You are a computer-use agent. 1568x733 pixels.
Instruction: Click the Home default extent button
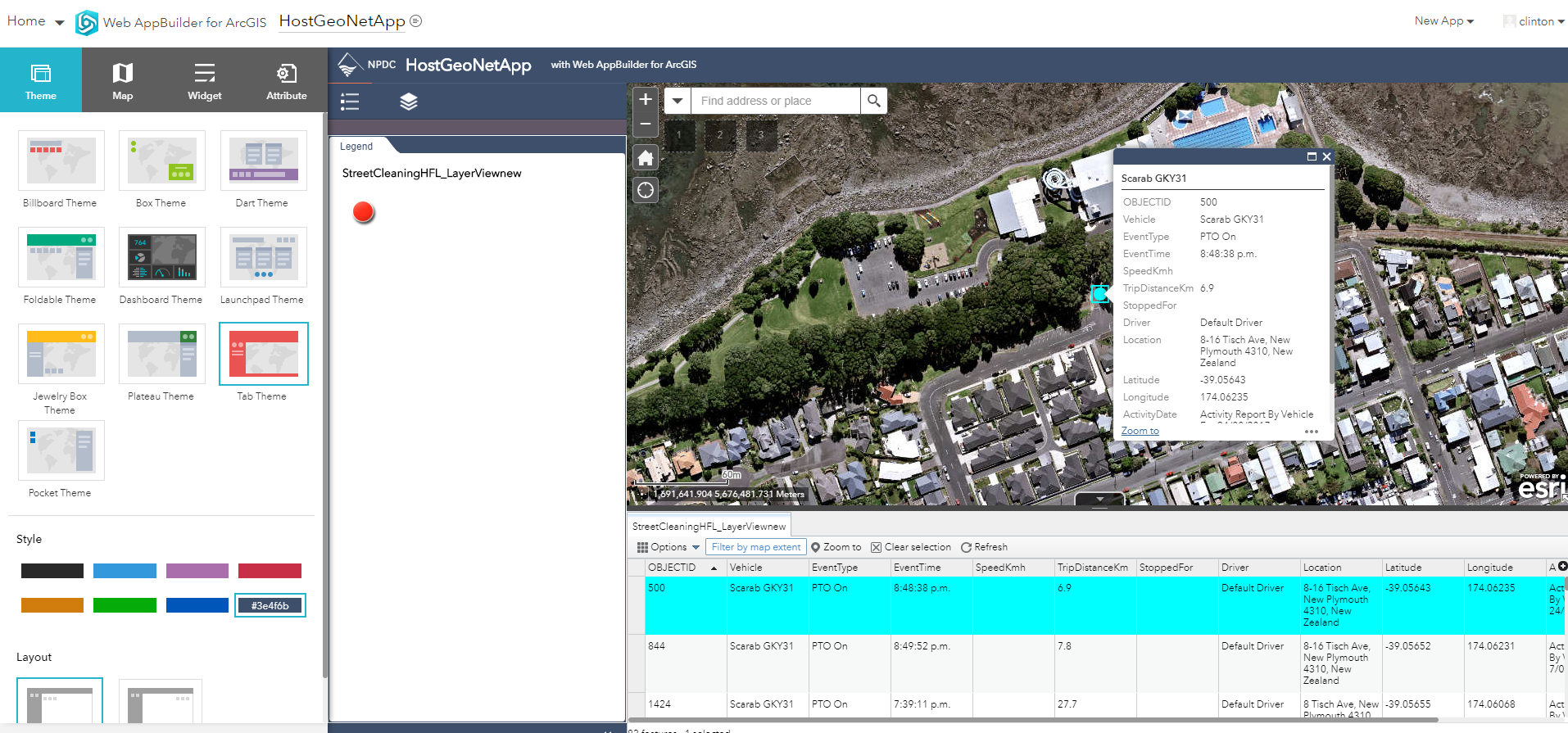pos(646,158)
